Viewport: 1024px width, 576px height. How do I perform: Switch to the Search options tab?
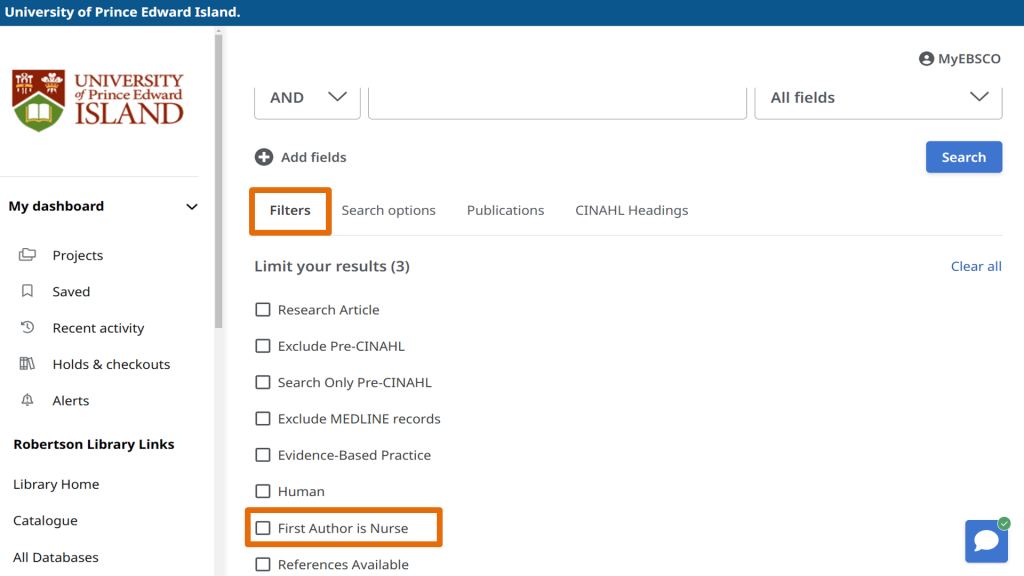pyautogui.click(x=388, y=211)
